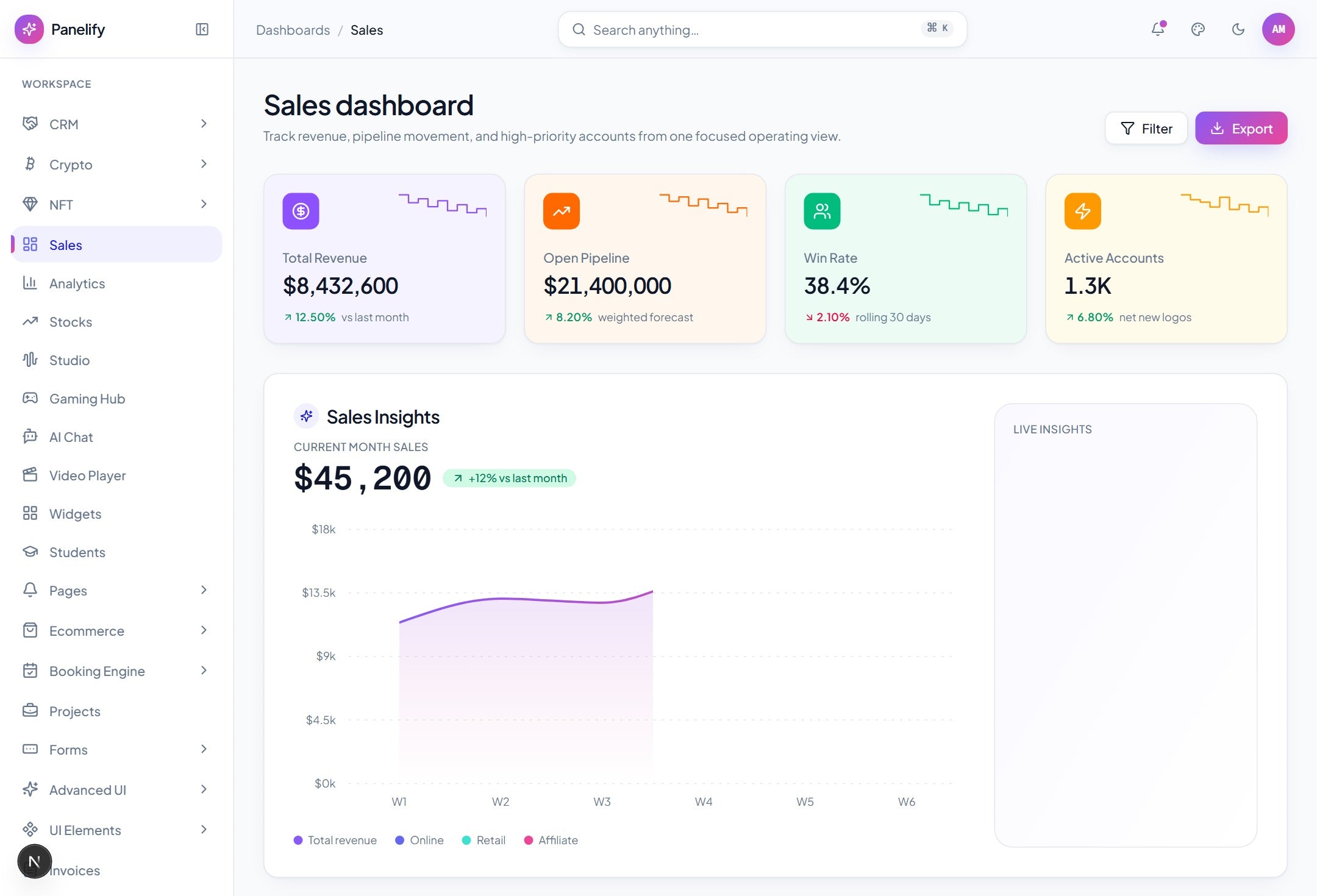
Task: Open the AM user avatar menu
Action: click(x=1279, y=29)
